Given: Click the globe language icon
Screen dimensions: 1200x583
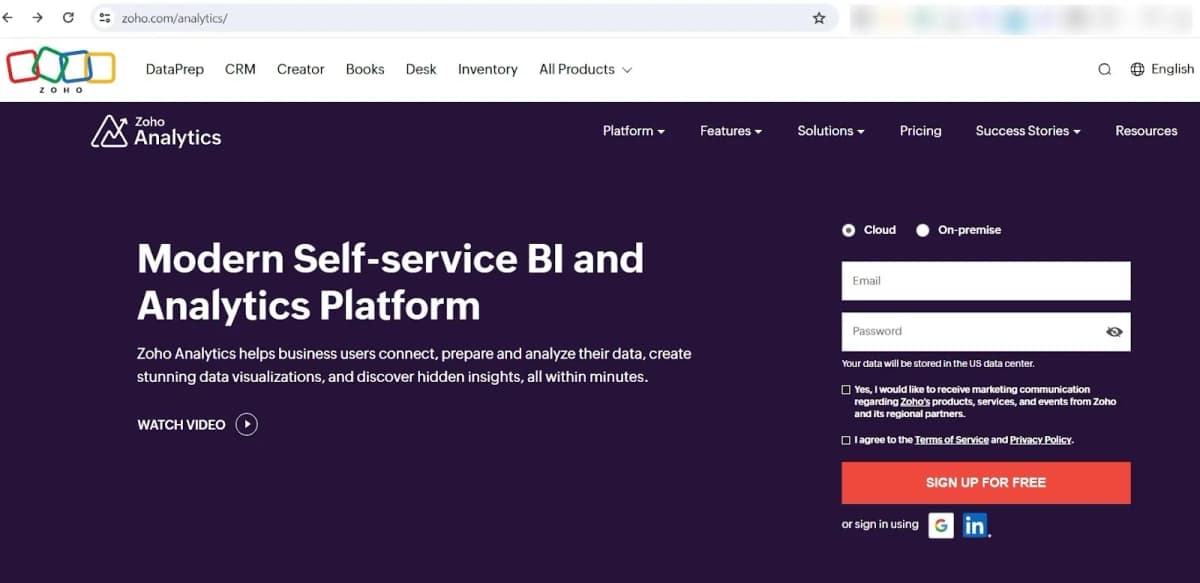Looking at the screenshot, I should point(1137,69).
